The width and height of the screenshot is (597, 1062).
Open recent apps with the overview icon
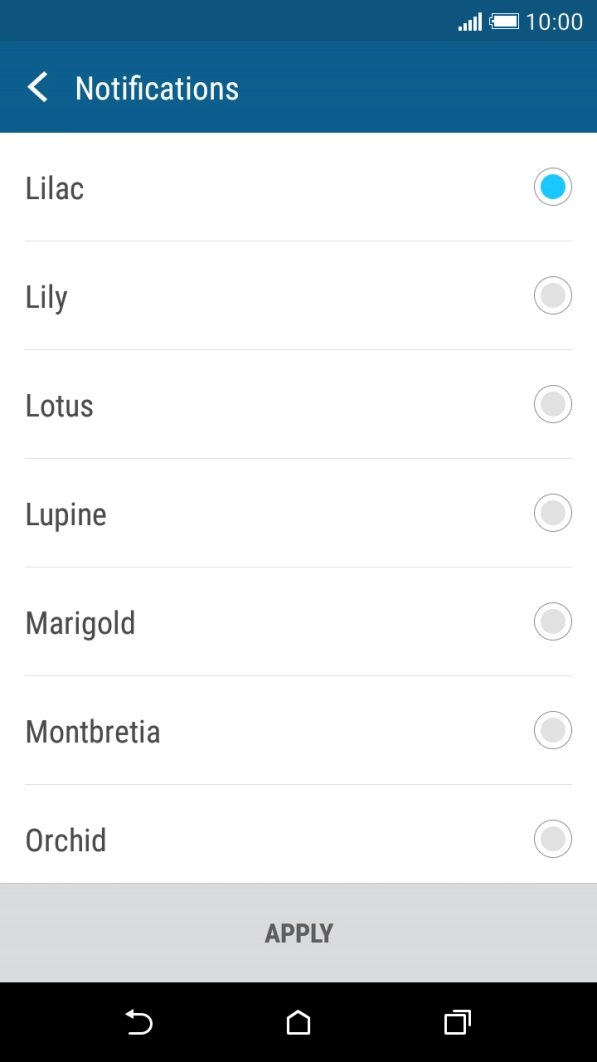(x=457, y=1023)
